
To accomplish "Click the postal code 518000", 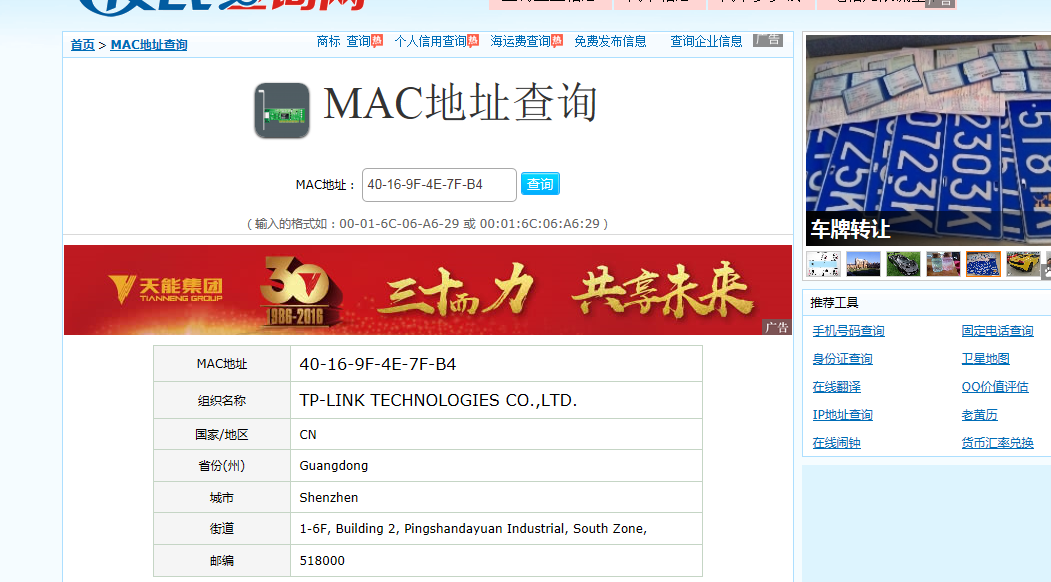I will point(322,561).
